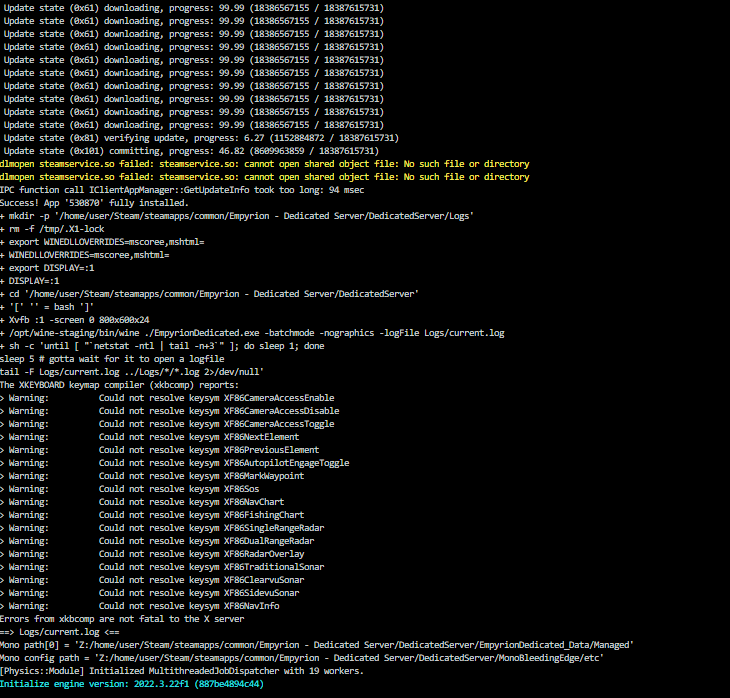Screen dimensions: 730x698
Task: Select the 'IClientAppManager::GetUpdateInfo took too long' line
Action: 182,190
